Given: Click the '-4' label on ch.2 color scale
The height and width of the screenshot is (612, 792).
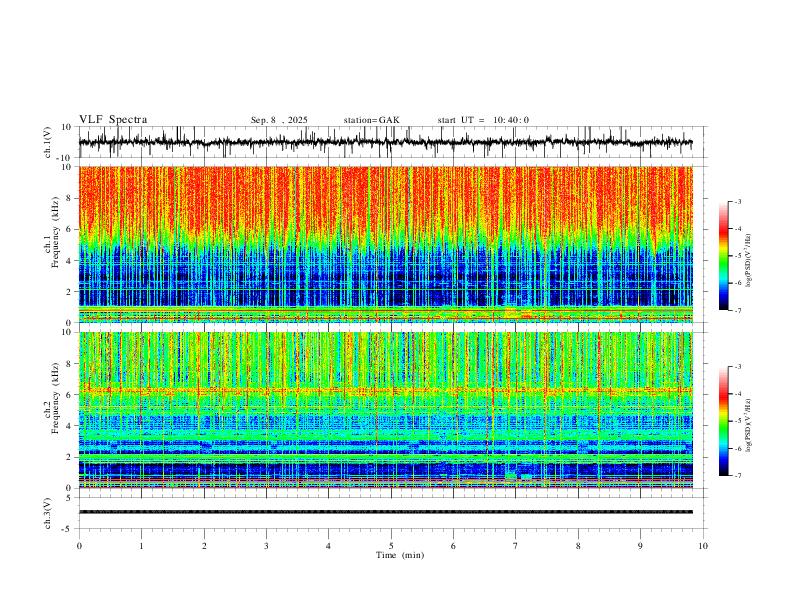Looking at the screenshot, I should tap(737, 394).
